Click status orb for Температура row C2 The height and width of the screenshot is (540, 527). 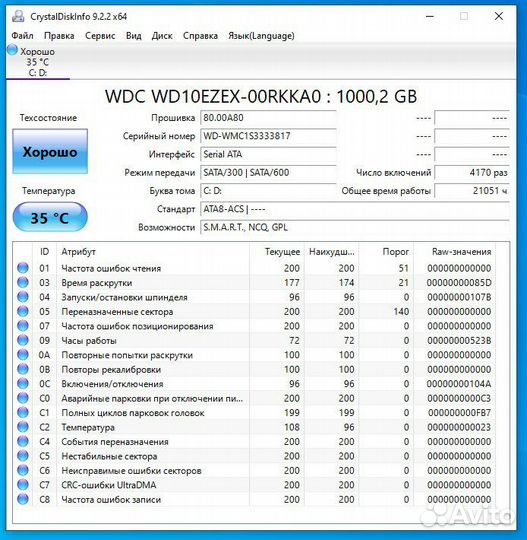(x=23, y=427)
